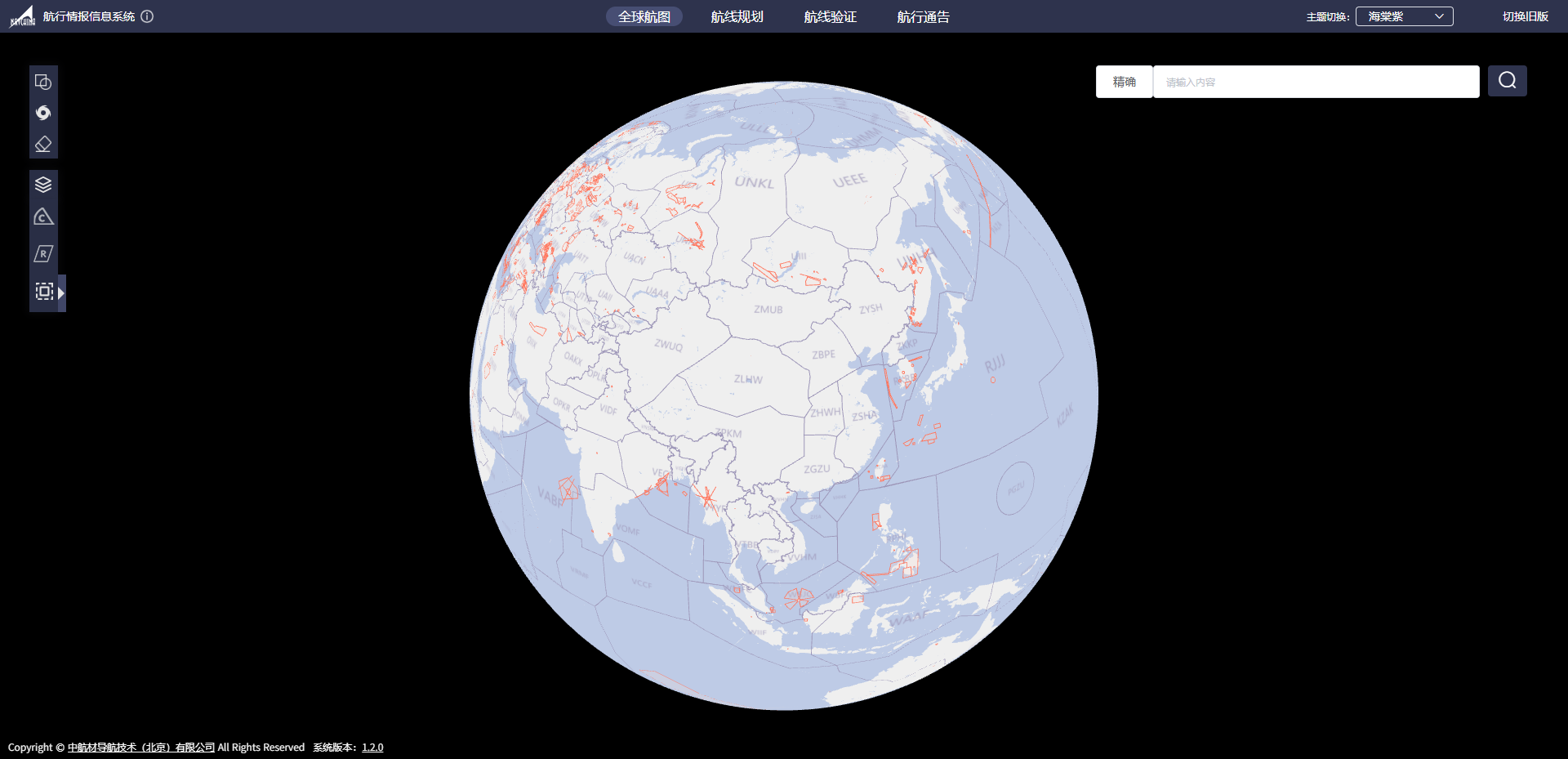Viewport: 1568px width, 759px height.
Task: Click the typhoon swirl icon
Action: pyautogui.click(x=43, y=113)
